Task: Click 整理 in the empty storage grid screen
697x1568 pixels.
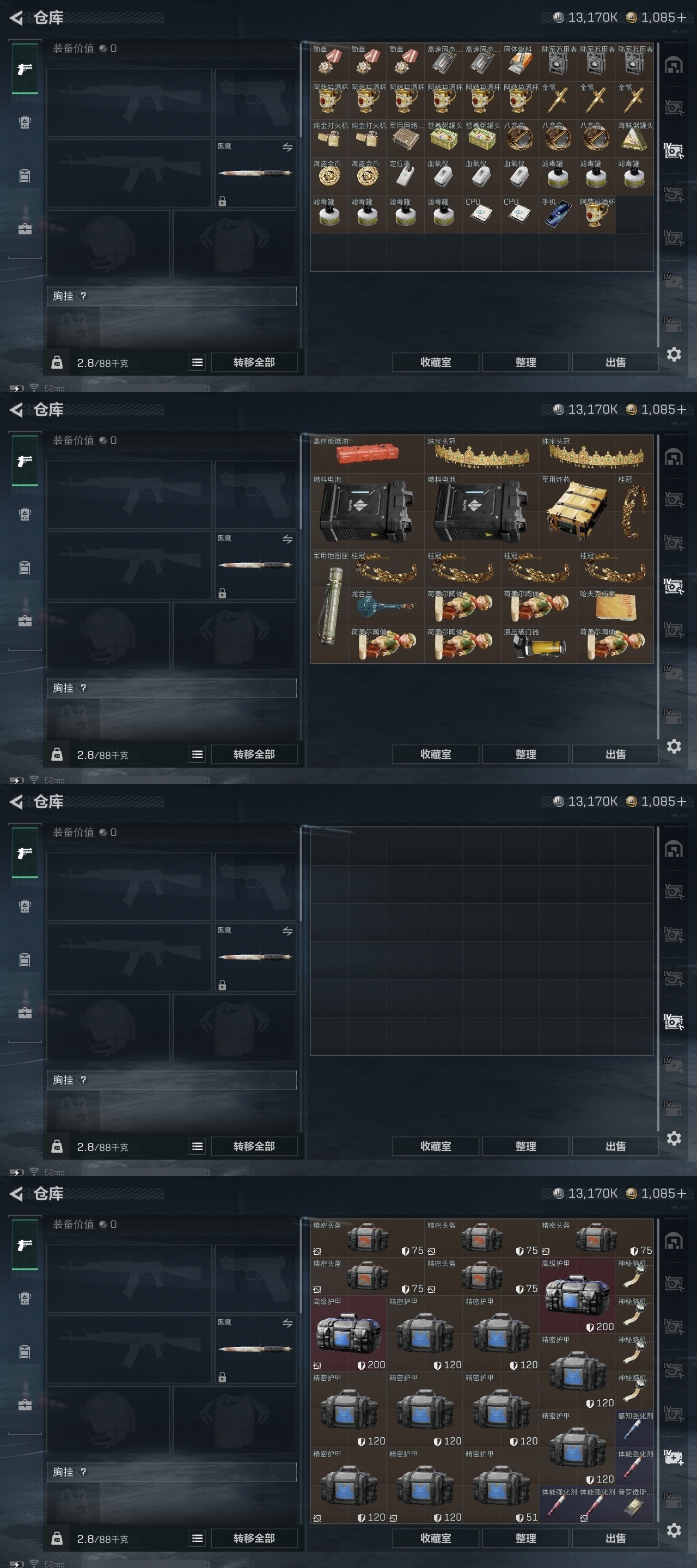Action: coord(525,1146)
